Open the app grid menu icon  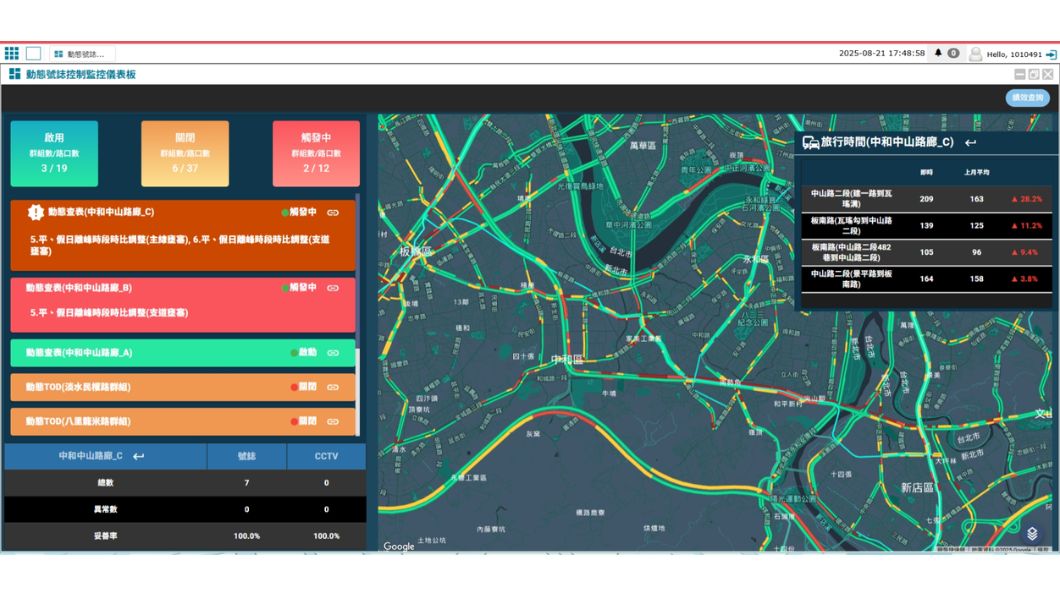click(12, 53)
